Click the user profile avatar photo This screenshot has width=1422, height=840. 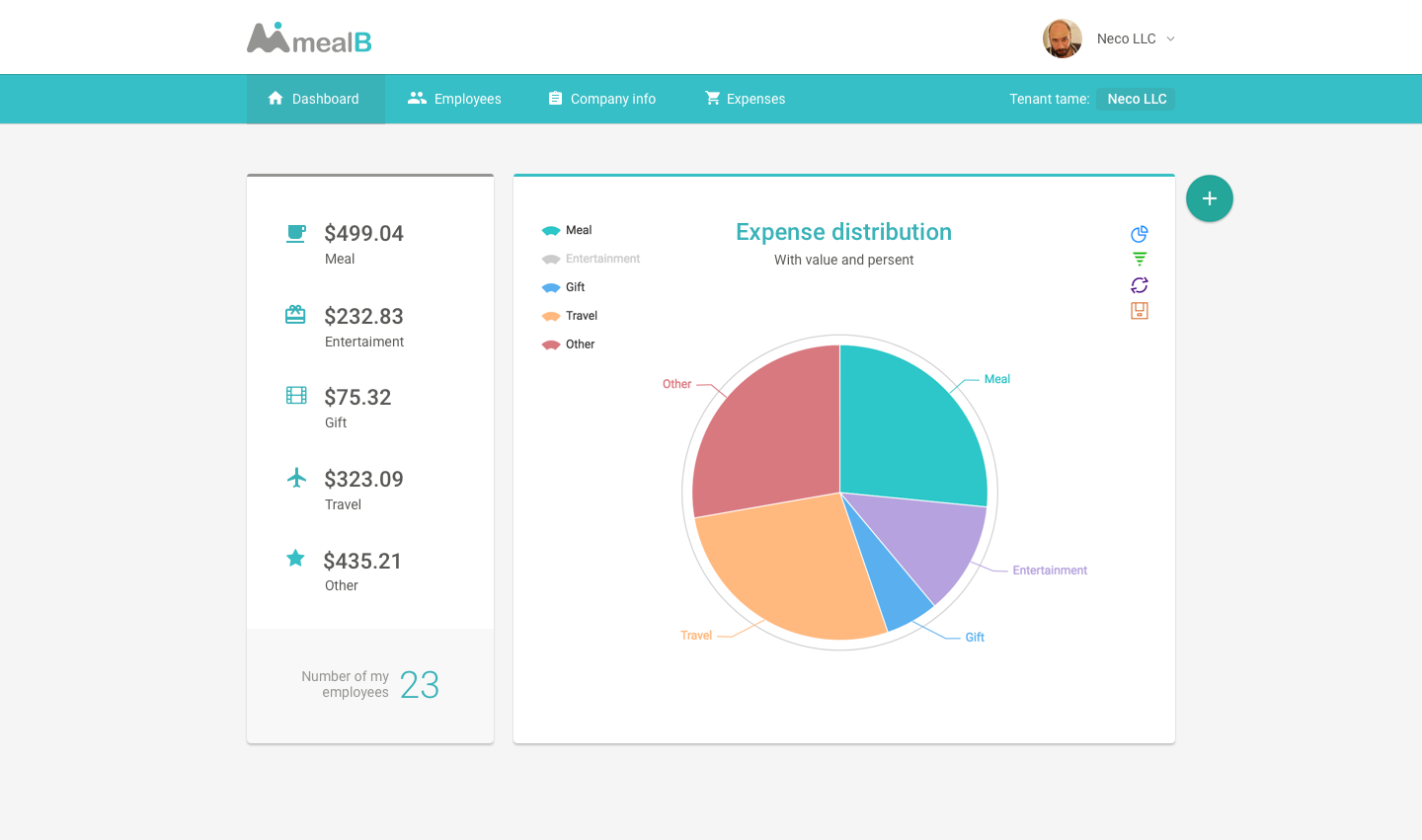point(1063,38)
